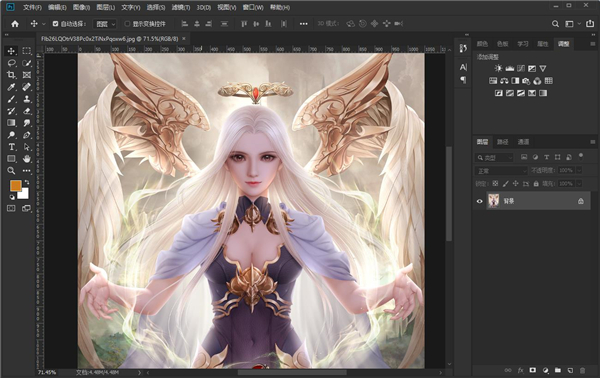
Task: Select the Crop tool
Action: (11, 75)
